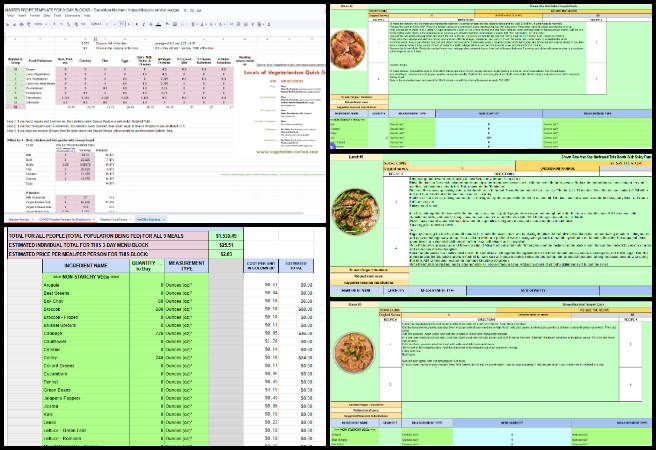Click the Print icon in the toolbar

pyautogui.click(x=21, y=24)
